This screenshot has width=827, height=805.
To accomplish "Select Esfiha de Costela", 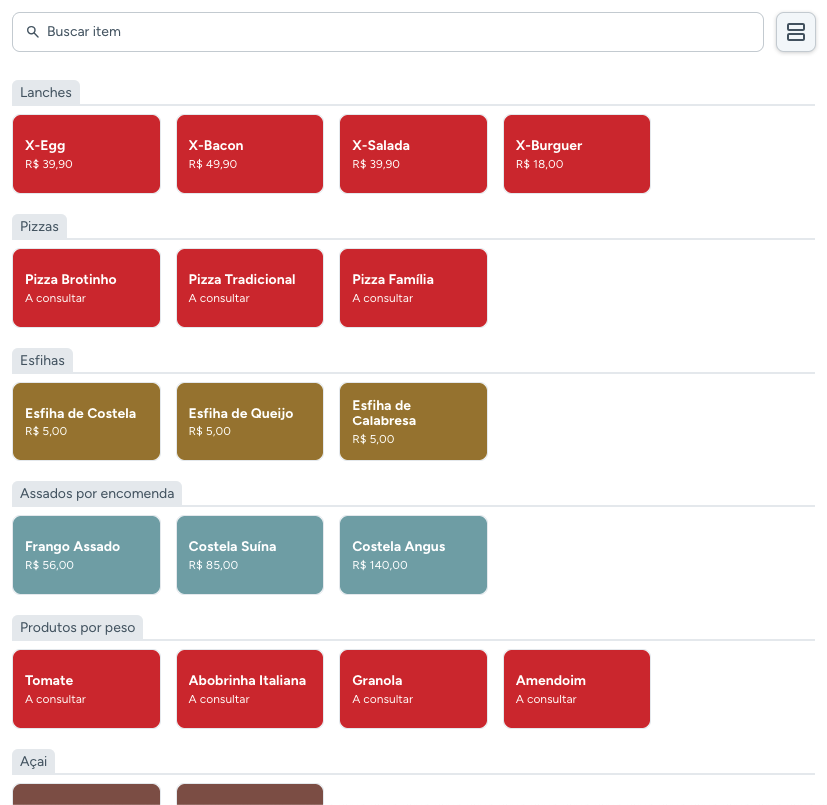I will 86,421.
